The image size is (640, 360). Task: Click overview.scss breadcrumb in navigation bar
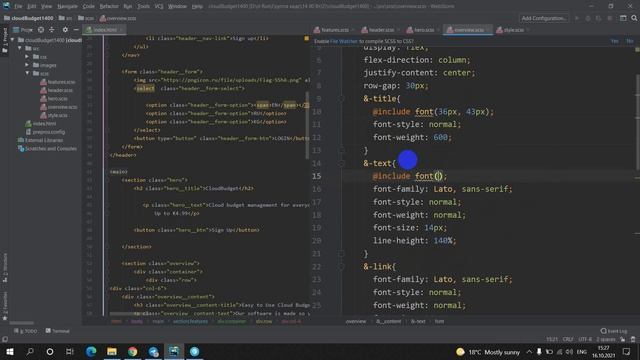pyautogui.click(x=118, y=18)
